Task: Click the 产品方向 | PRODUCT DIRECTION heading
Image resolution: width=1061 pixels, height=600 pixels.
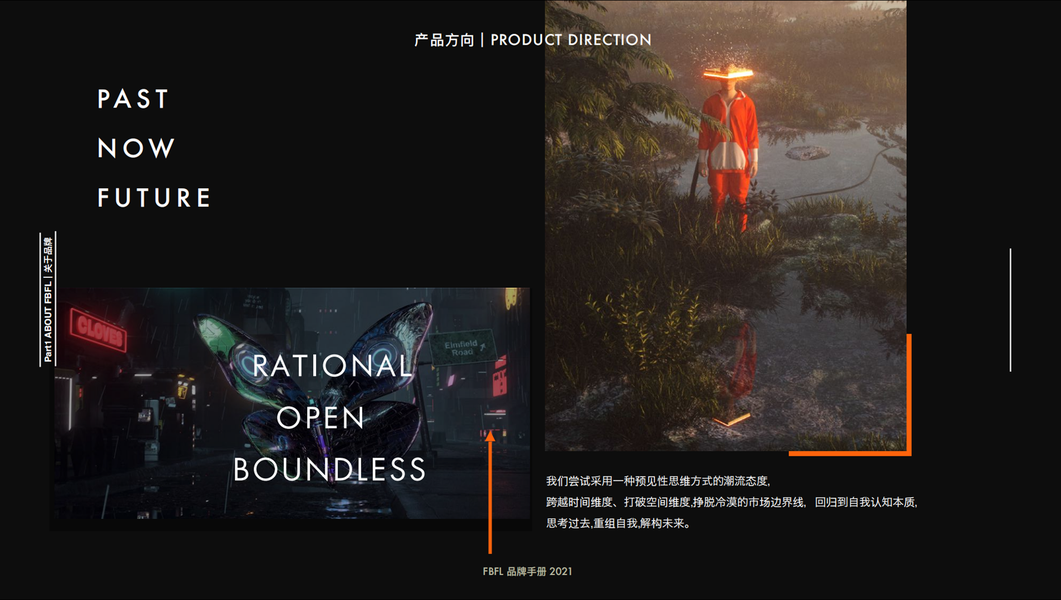Action: point(533,40)
